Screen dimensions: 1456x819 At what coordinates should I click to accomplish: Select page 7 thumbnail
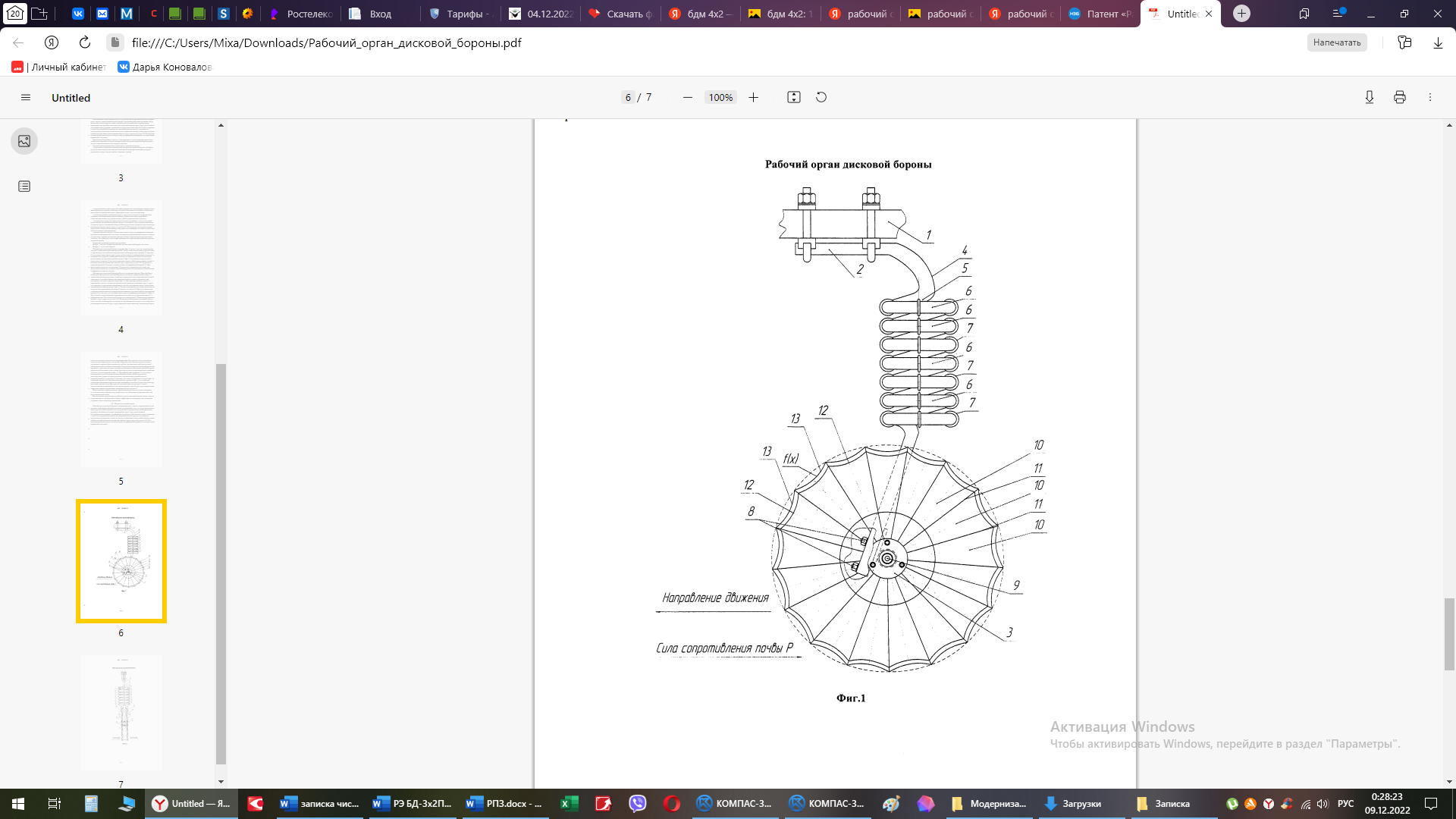click(121, 713)
